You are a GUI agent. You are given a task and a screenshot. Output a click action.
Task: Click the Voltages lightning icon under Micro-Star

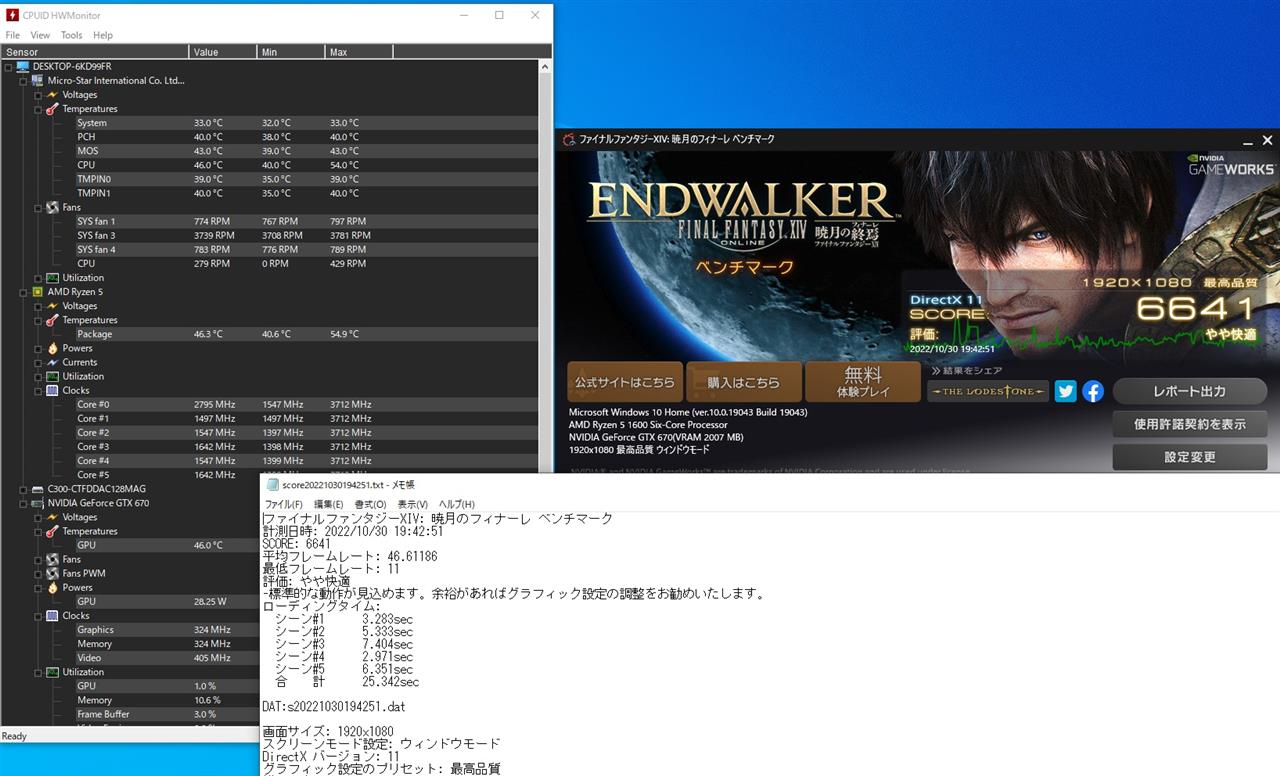point(53,94)
